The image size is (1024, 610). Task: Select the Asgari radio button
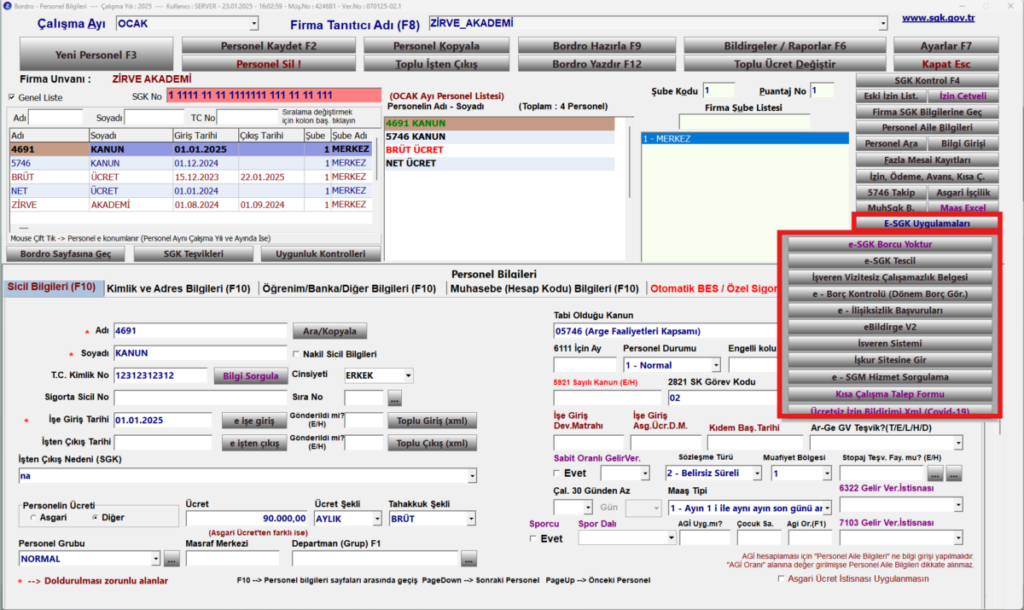tap(33, 517)
